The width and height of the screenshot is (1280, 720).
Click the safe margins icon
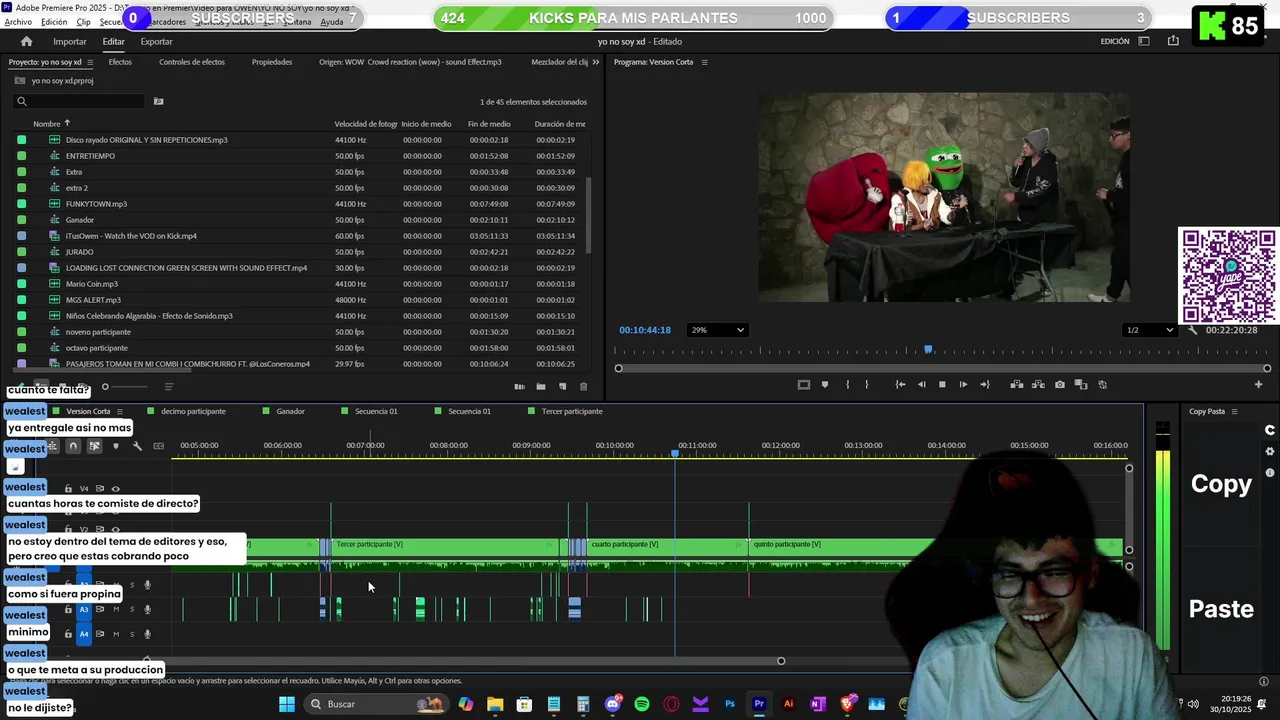pos(803,385)
